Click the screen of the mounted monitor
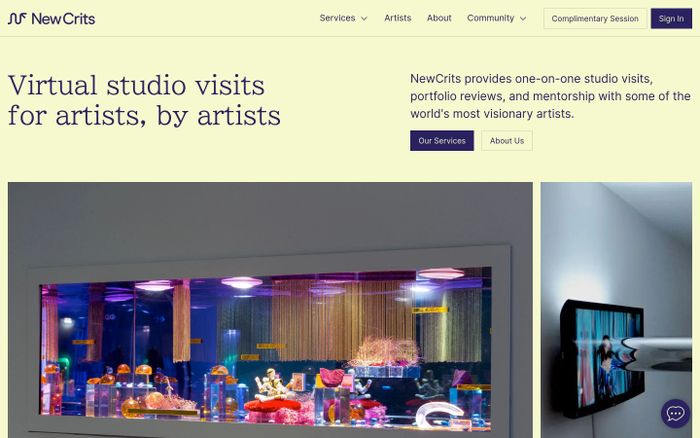This screenshot has height=438, width=700. [x=606, y=357]
